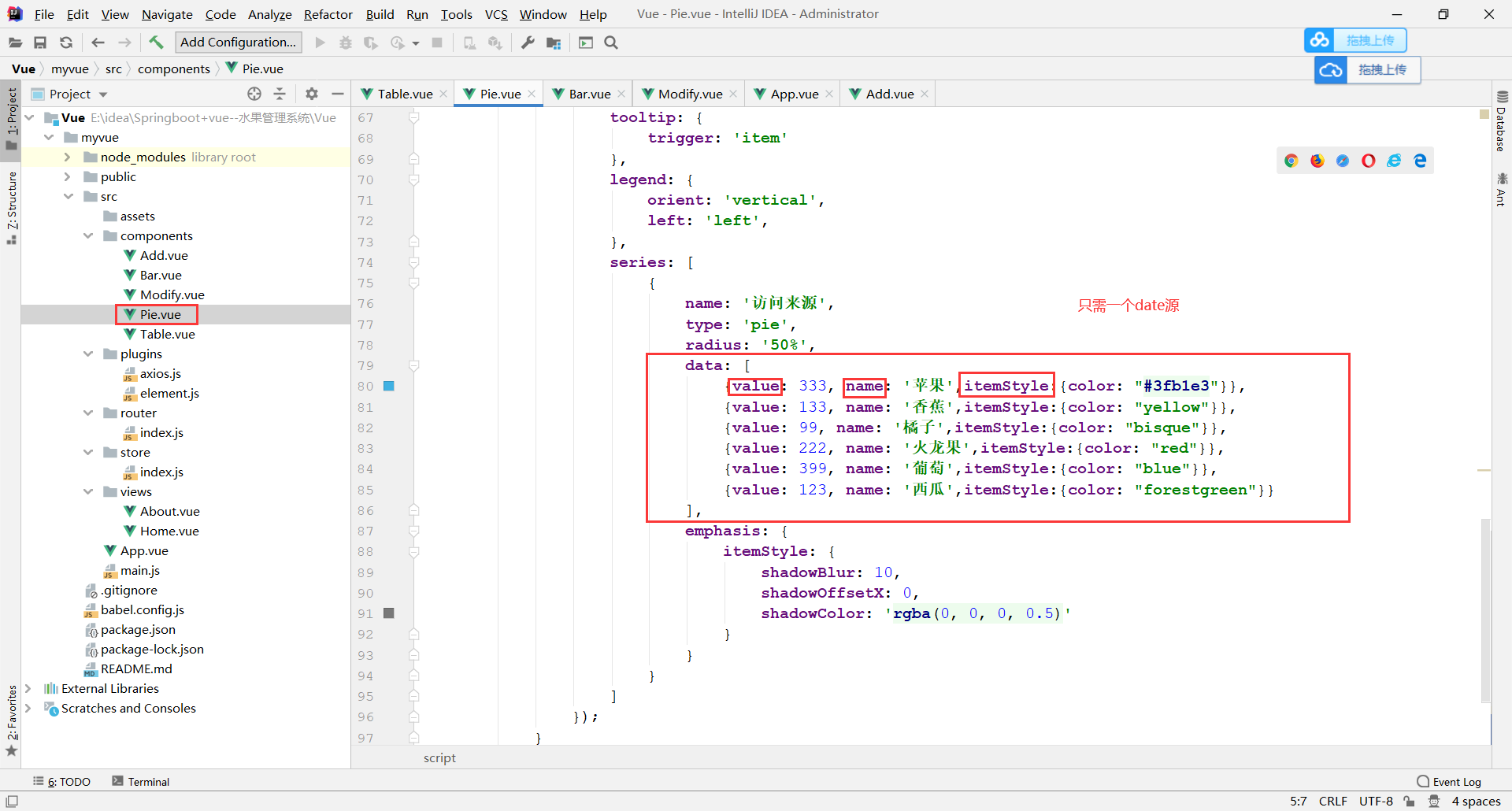1512x811 pixels.
Task: Open Search Everywhere with the magnifier icon
Action: [x=611, y=43]
